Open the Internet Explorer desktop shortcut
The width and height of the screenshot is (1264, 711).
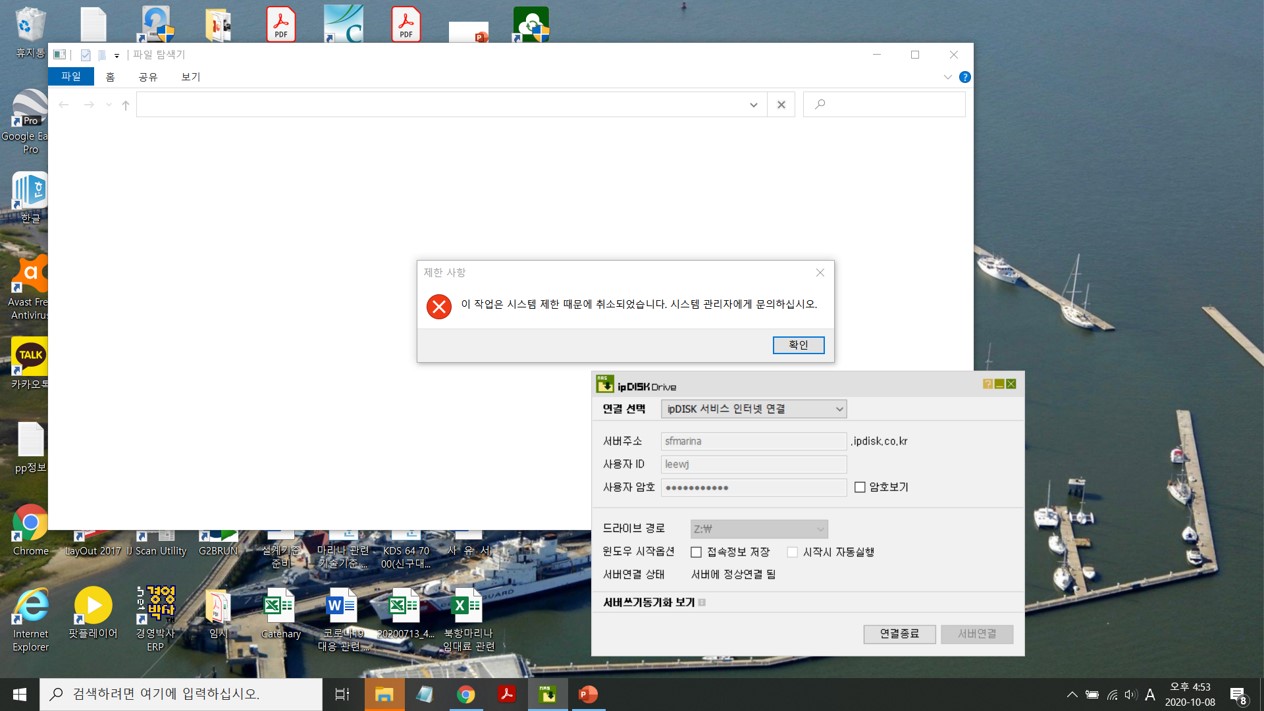[x=30, y=620]
